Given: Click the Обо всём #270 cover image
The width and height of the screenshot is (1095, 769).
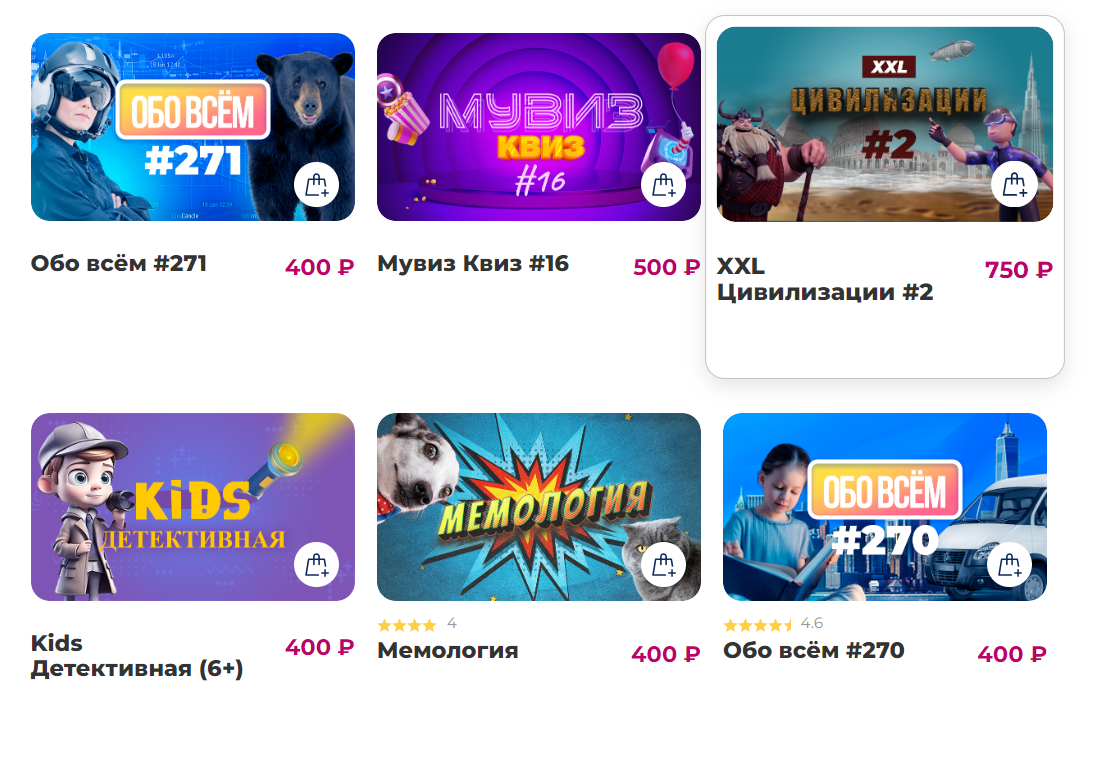Looking at the screenshot, I should pos(885,507).
